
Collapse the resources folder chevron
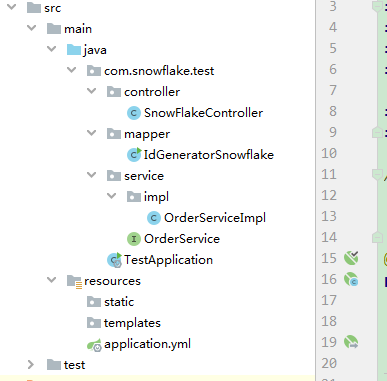coord(51,280)
